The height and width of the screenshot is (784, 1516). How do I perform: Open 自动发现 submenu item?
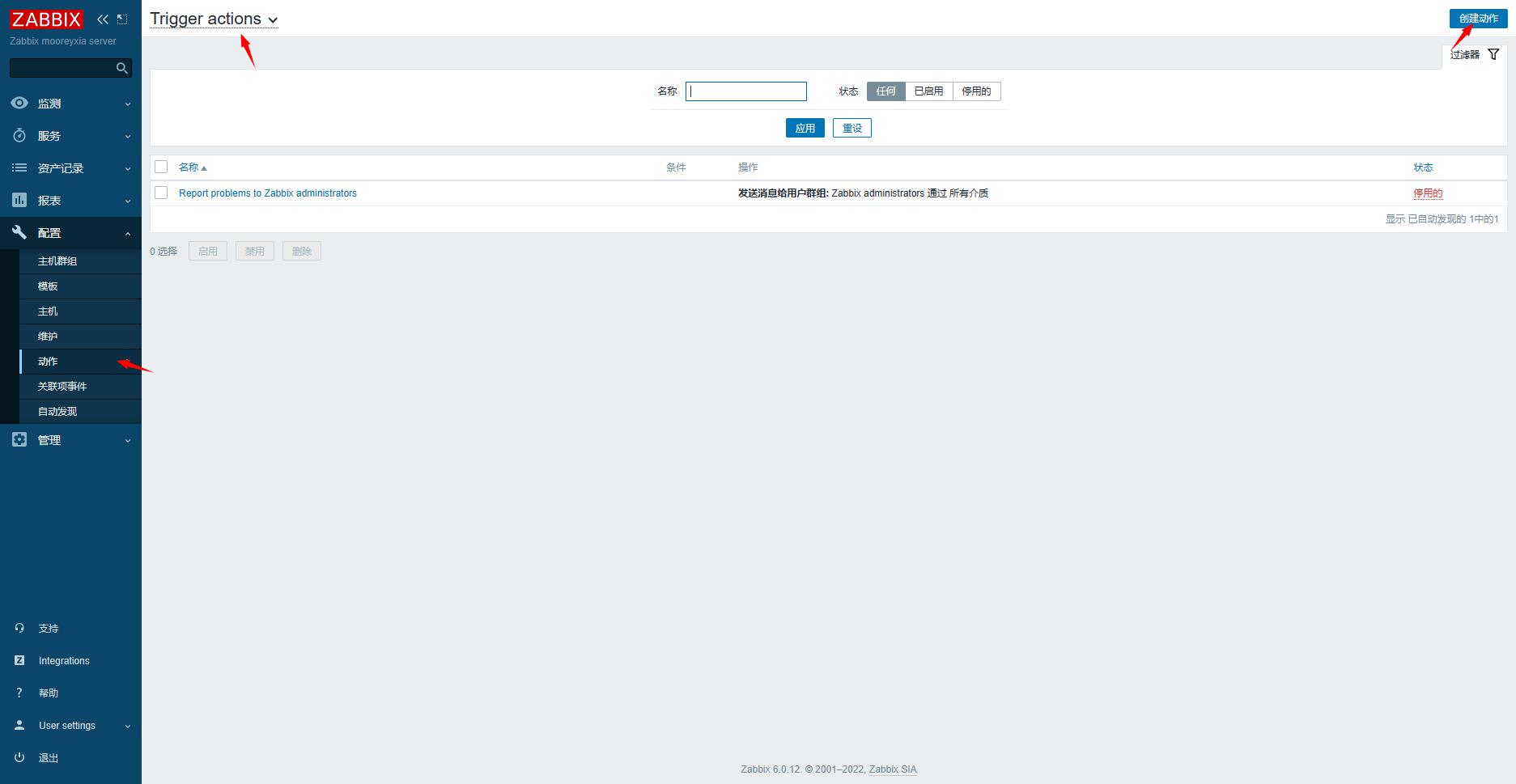coord(80,412)
